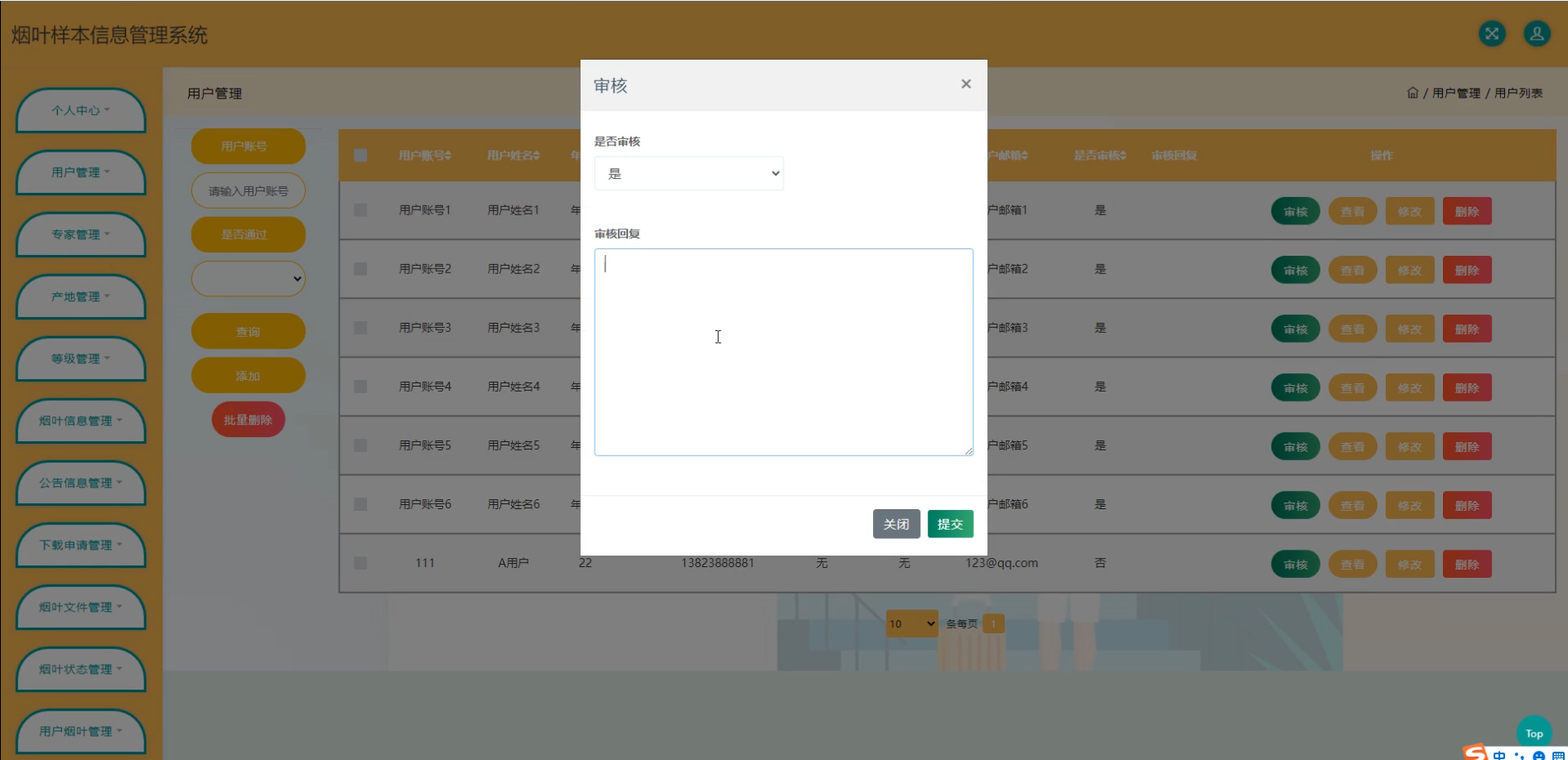
Task: Open 烟叶状态管理 sidebar menu
Action: (x=80, y=669)
